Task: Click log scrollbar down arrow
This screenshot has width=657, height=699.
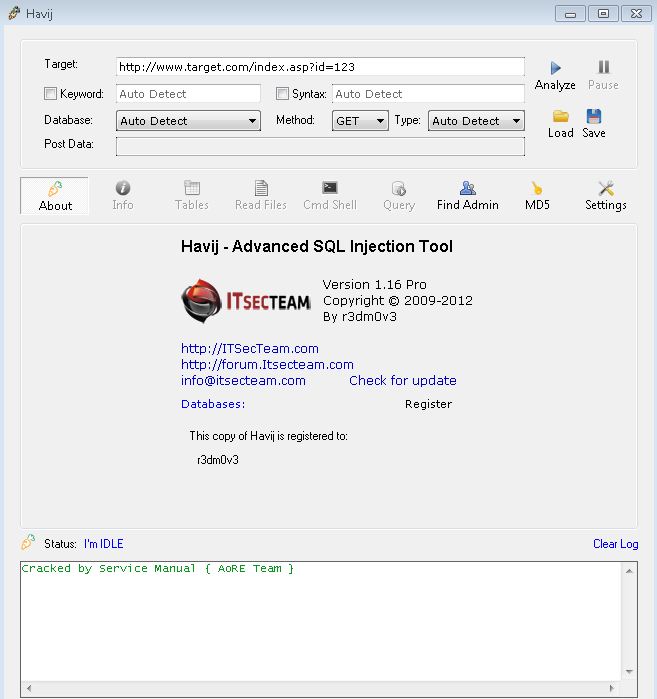Action: (629, 671)
